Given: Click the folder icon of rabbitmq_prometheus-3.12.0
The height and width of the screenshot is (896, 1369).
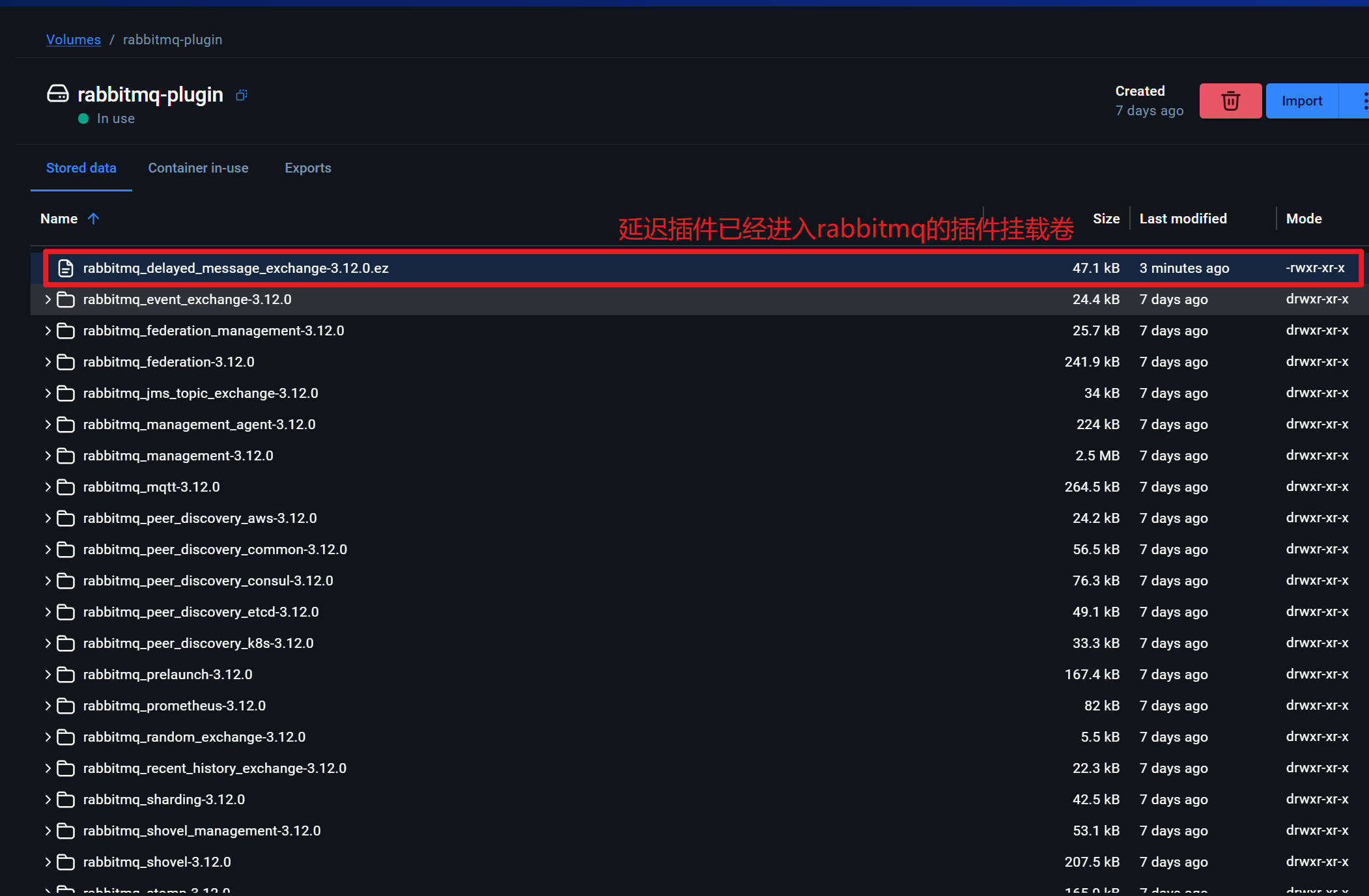Looking at the screenshot, I should pos(66,706).
